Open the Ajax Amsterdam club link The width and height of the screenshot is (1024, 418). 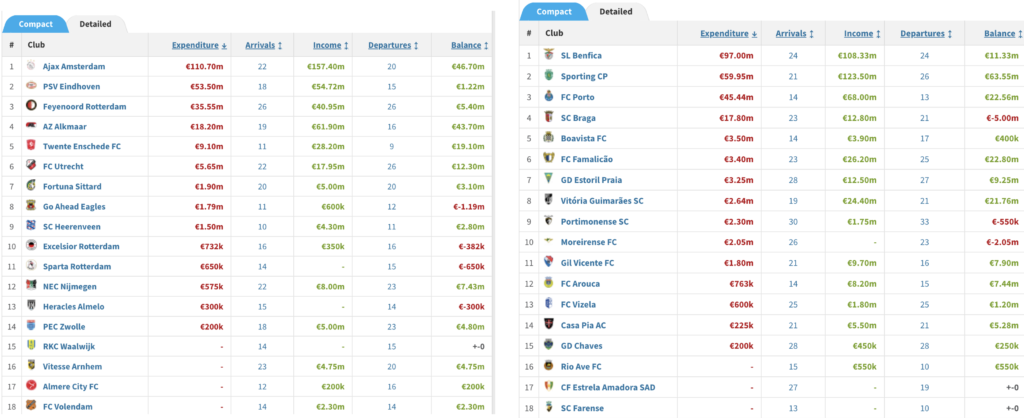tap(74, 66)
